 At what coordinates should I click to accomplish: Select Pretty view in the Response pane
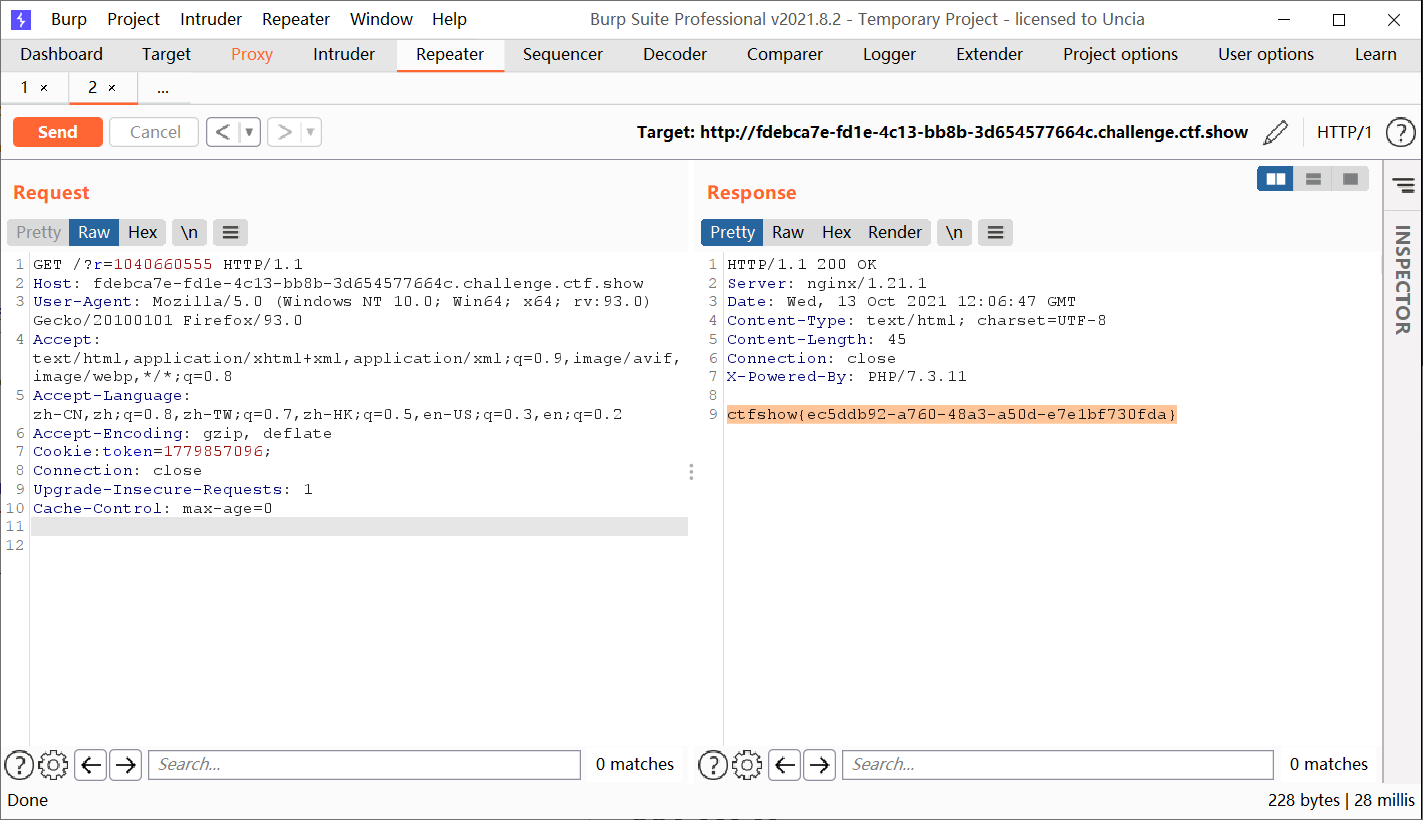pos(732,232)
